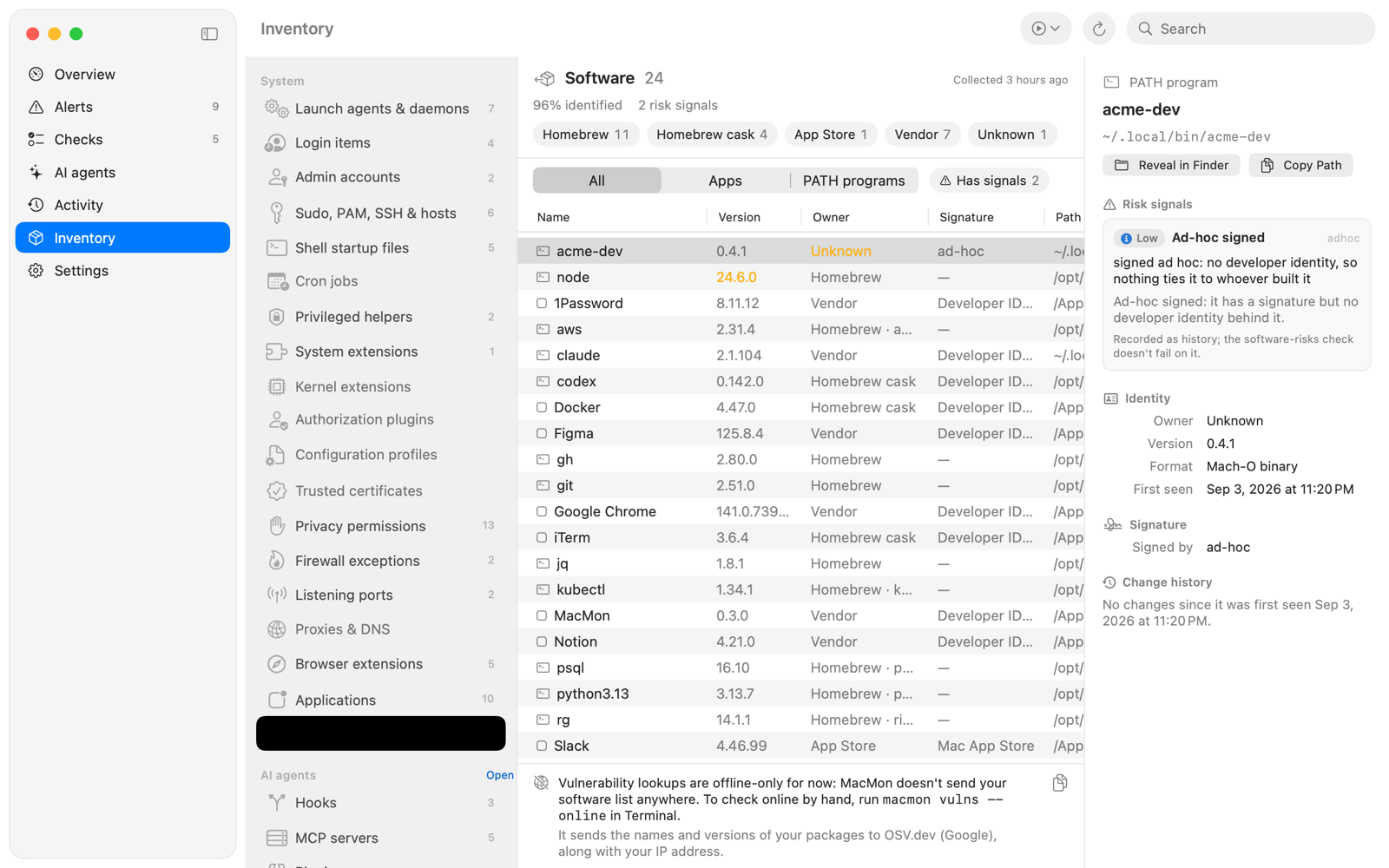Open the run scan dropdown button
This screenshot has height=868, width=1389.
pos(1045,29)
